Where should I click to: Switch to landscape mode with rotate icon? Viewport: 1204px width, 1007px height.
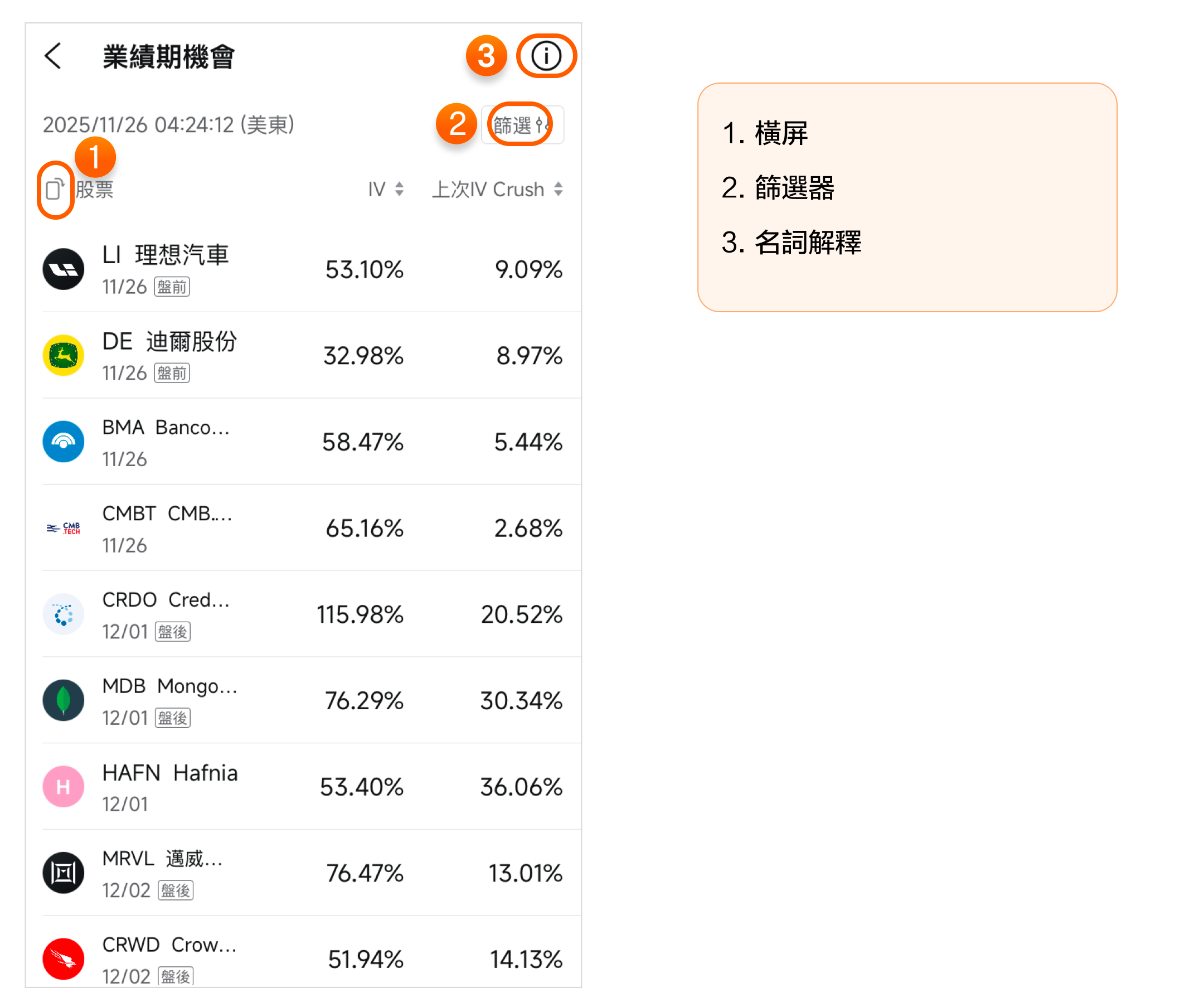(55, 188)
